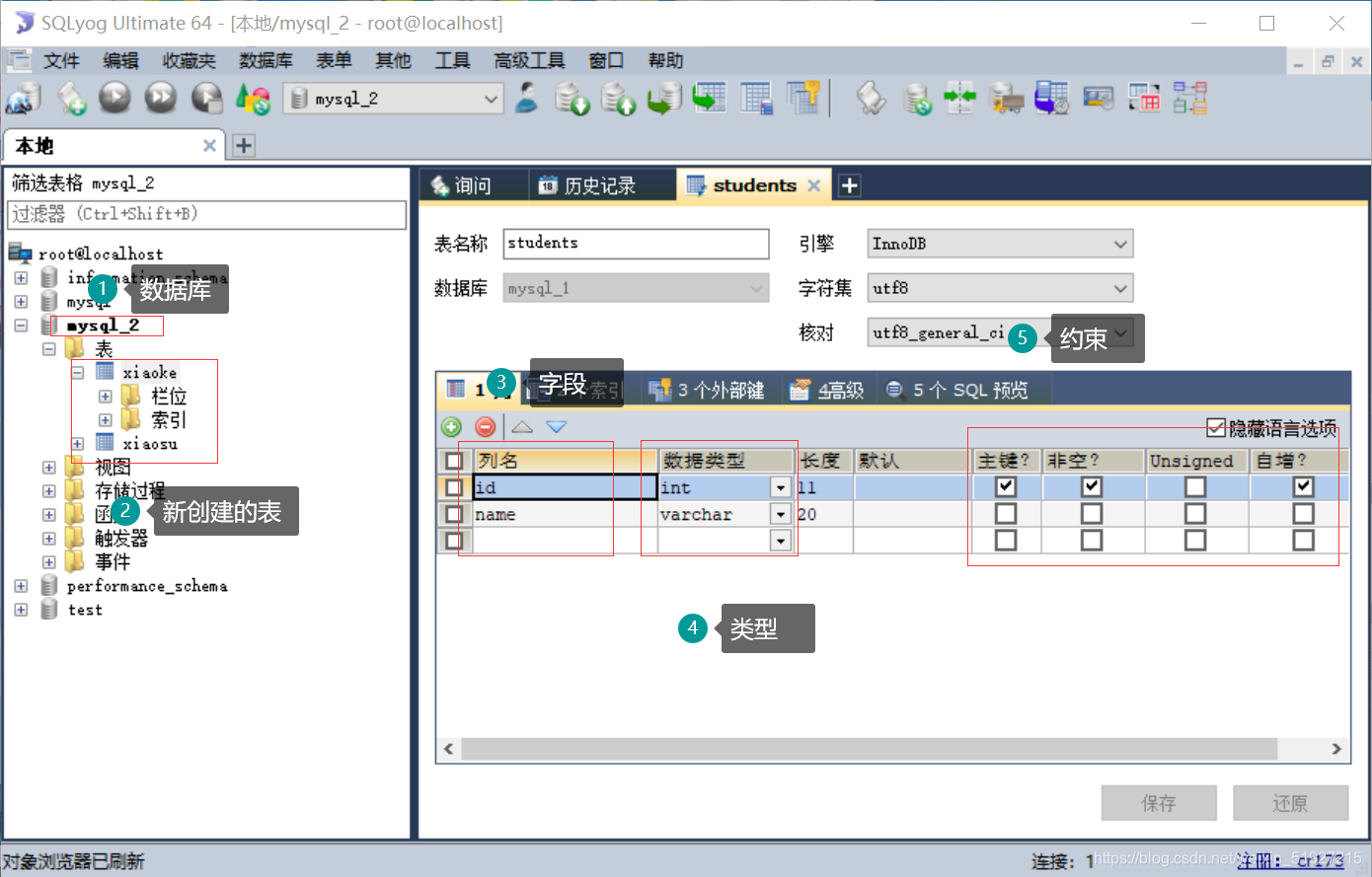1372x877 pixels.
Task: Collapse the mysql_2 database node
Action: (21, 326)
